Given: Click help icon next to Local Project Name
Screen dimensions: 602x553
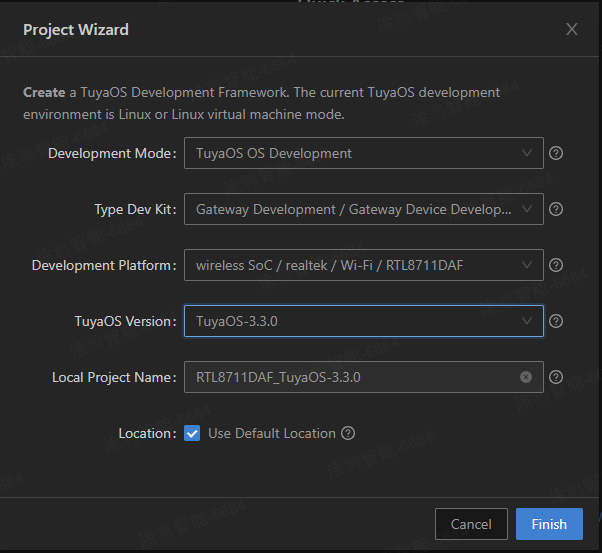Looking at the screenshot, I should click(556, 377).
